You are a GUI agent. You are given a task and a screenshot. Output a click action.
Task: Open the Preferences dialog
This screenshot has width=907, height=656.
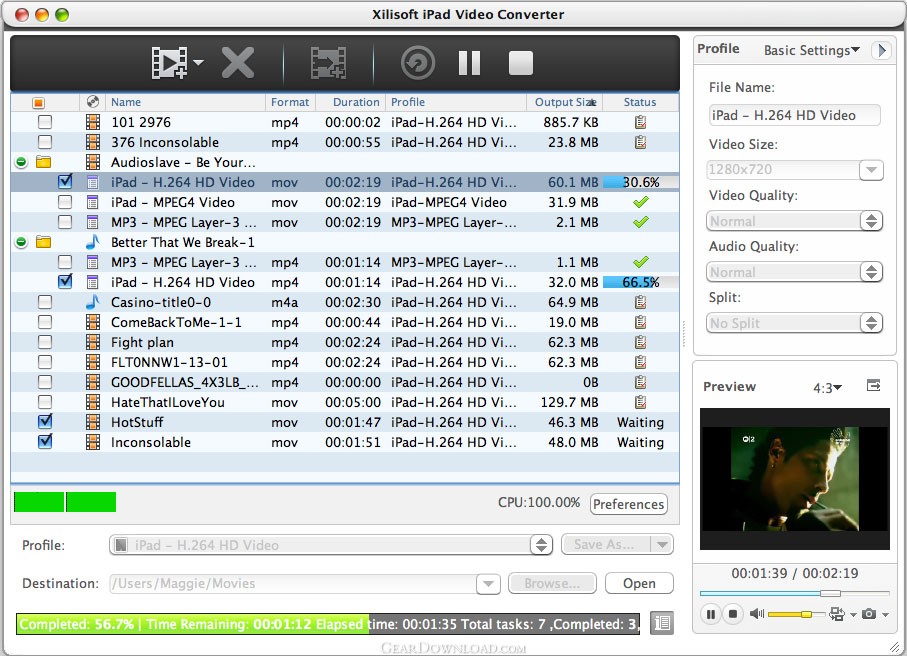(x=629, y=504)
